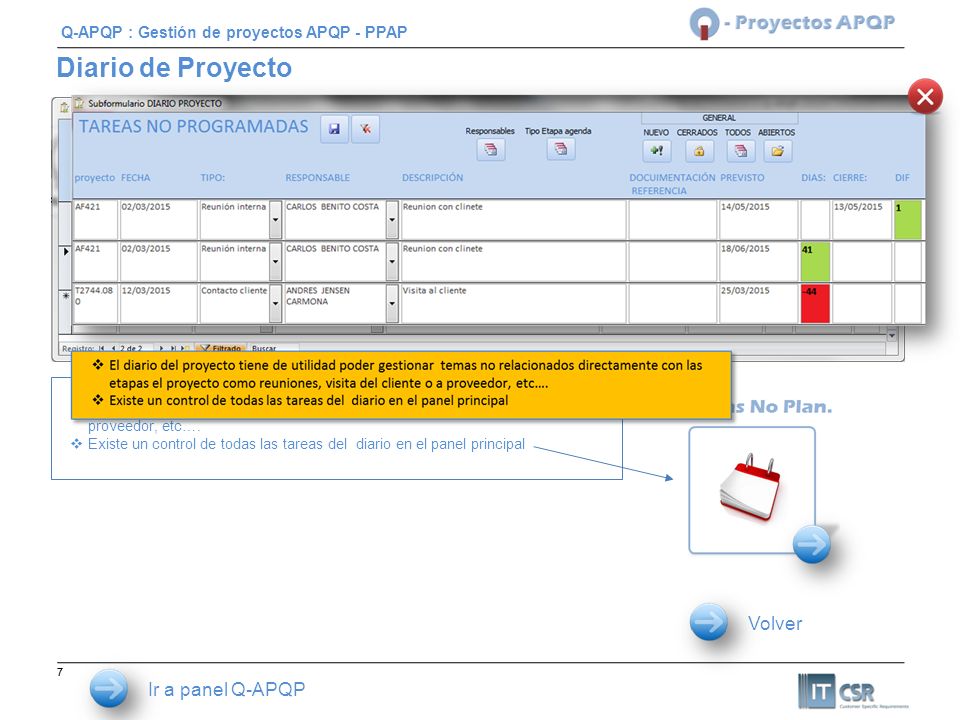This screenshot has width=960, height=720.
Task: Click the FECHA cell 12/03/2015
Action: point(159,303)
